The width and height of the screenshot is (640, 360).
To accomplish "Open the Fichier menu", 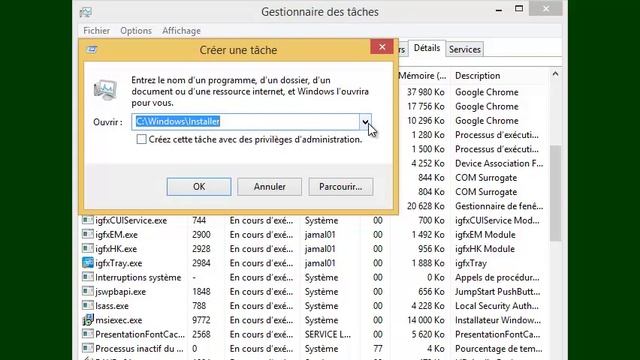I will tap(96, 31).
